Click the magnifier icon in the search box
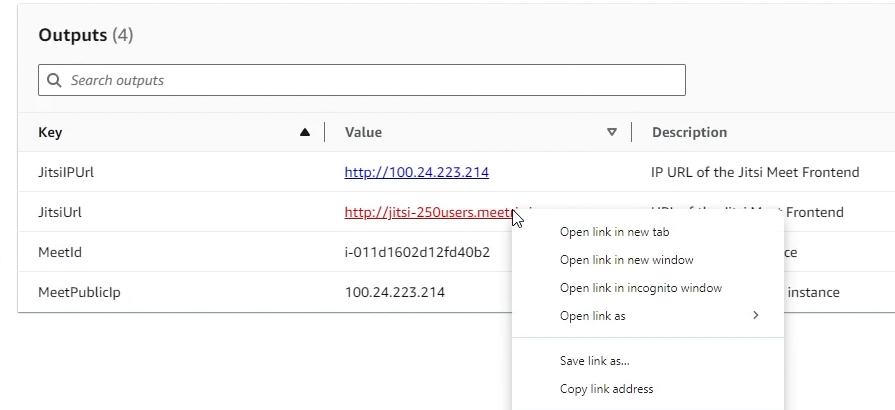Screen dimensions: 895x410 point(54,80)
